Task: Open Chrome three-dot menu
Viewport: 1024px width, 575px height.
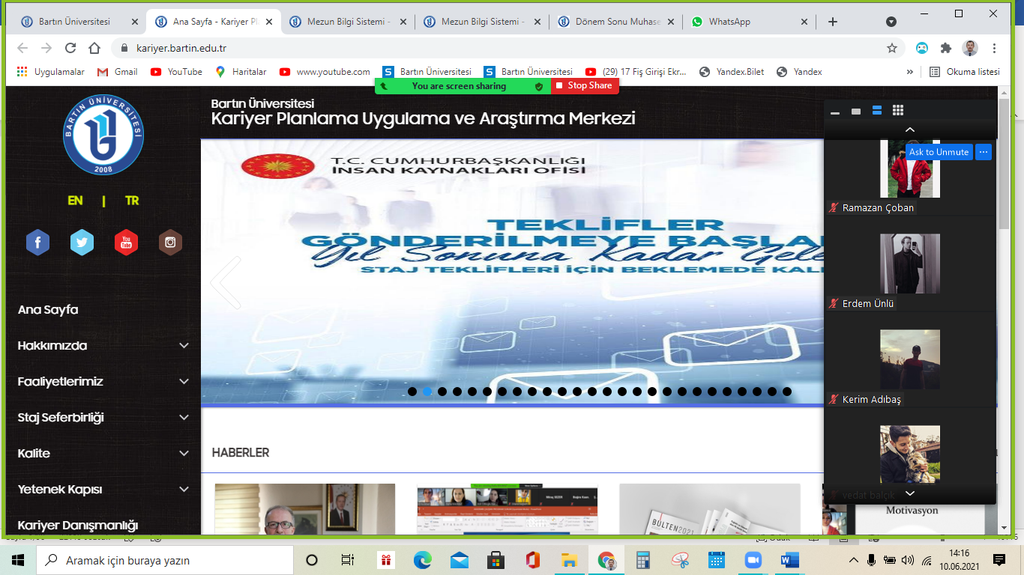Action: tap(994, 48)
